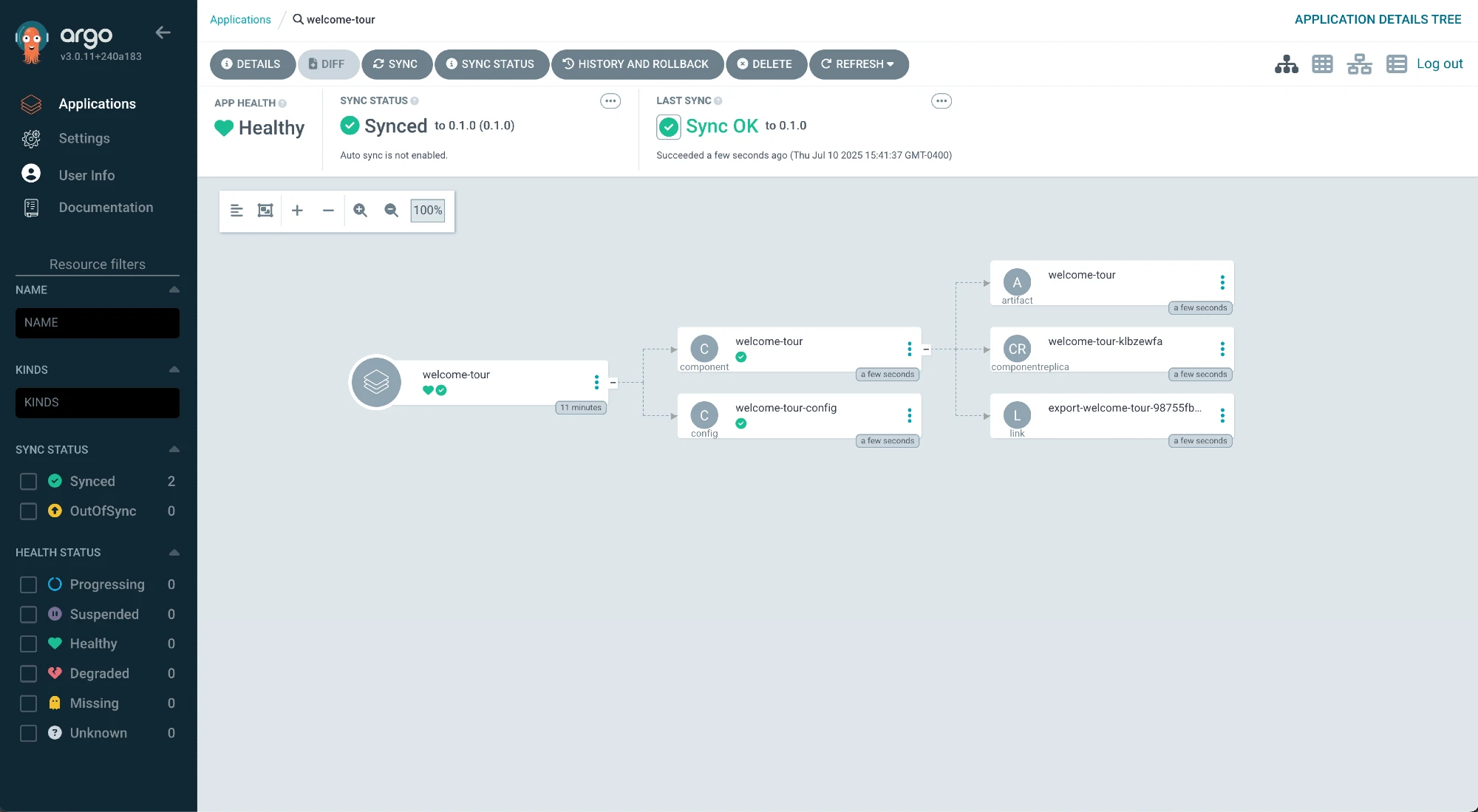
Task: Click the fit-to-screen toolbar icon
Action: point(265,211)
